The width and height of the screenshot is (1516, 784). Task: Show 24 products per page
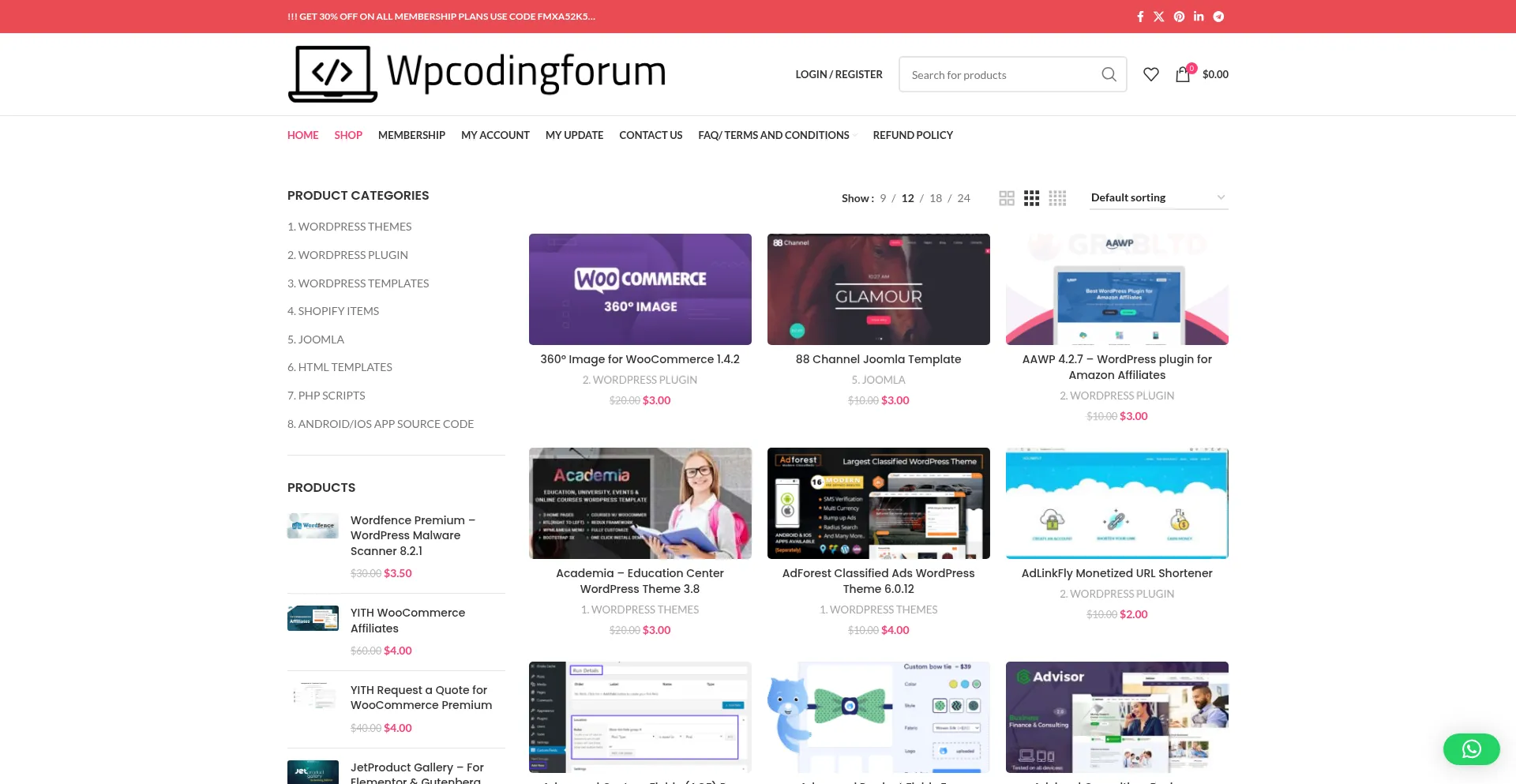pos(964,198)
